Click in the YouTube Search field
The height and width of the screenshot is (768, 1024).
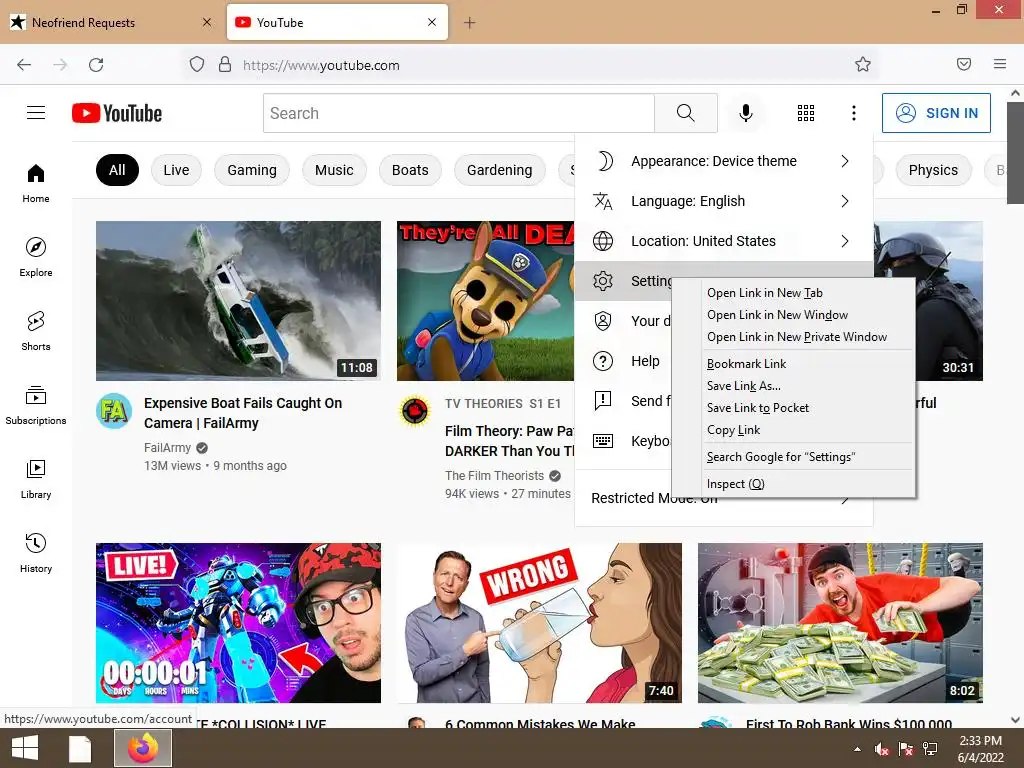[x=459, y=113]
